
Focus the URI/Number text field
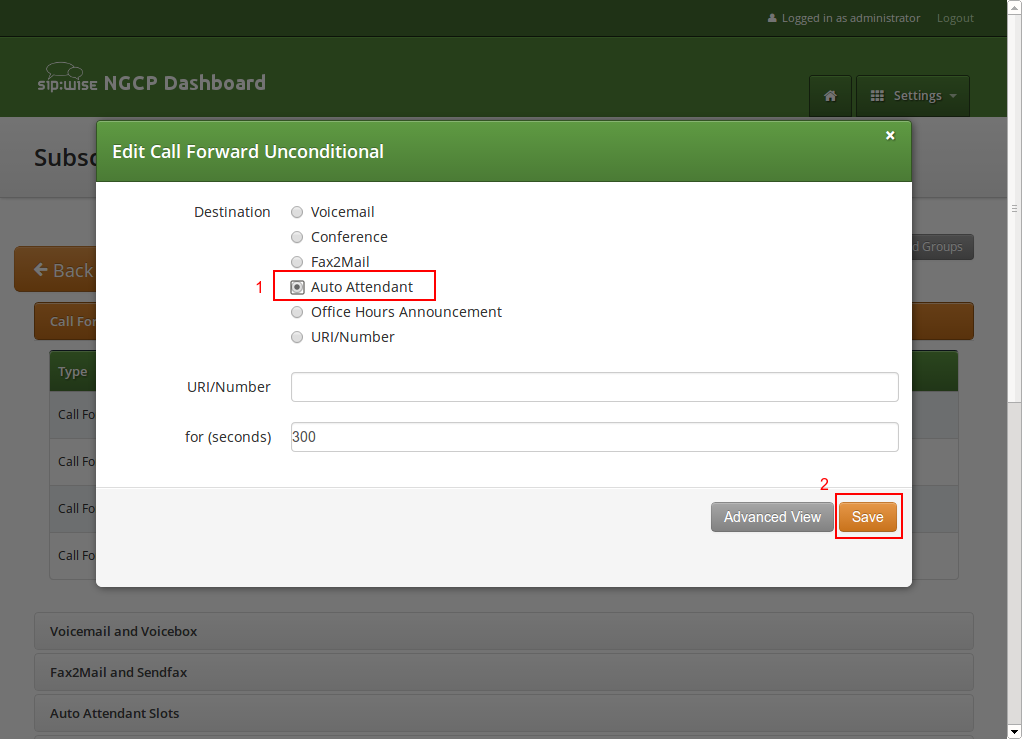click(594, 387)
